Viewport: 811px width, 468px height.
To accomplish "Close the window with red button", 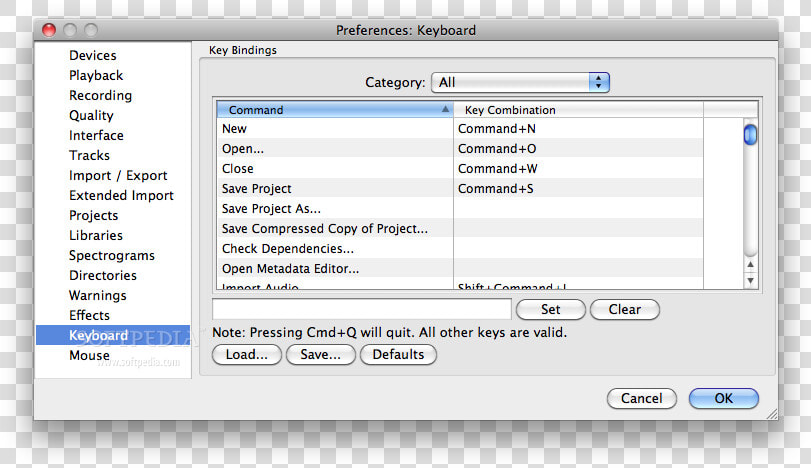I will [49, 30].
